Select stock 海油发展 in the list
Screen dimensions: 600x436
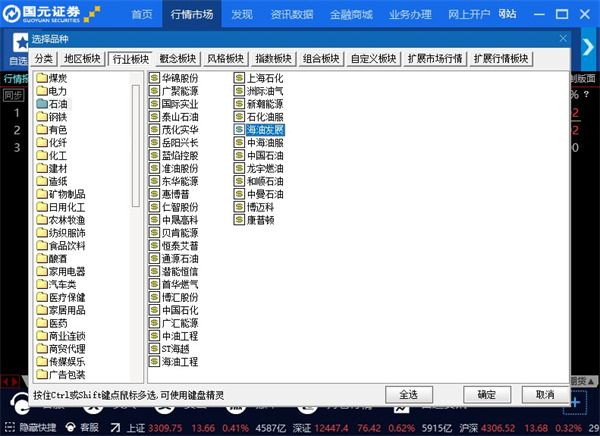(264, 129)
